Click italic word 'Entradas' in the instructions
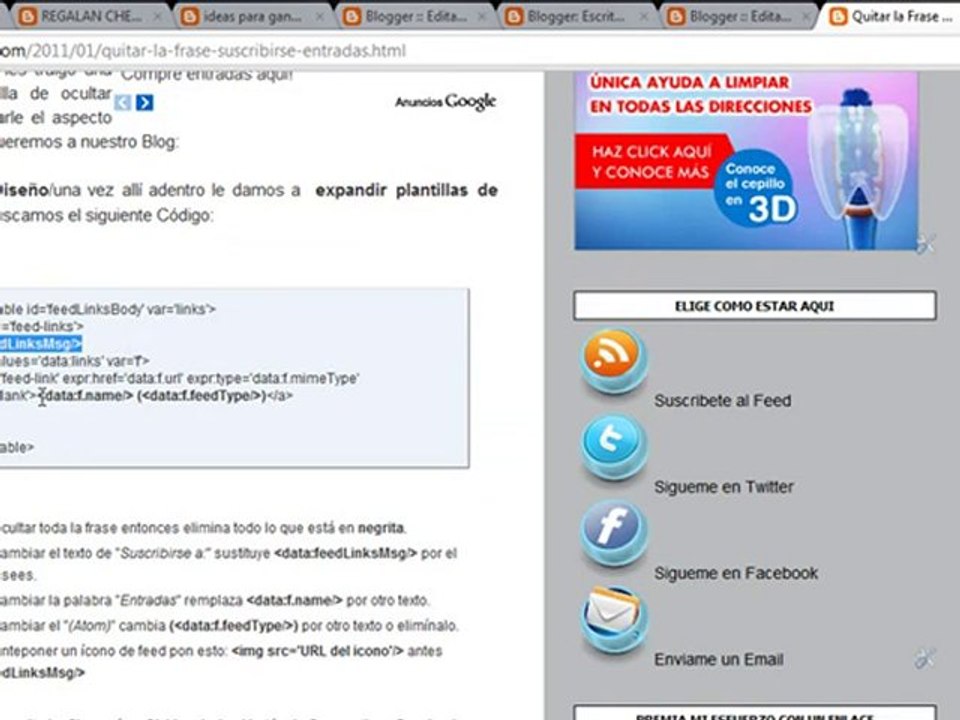Viewport: 960px width, 720px height. tap(148, 601)
